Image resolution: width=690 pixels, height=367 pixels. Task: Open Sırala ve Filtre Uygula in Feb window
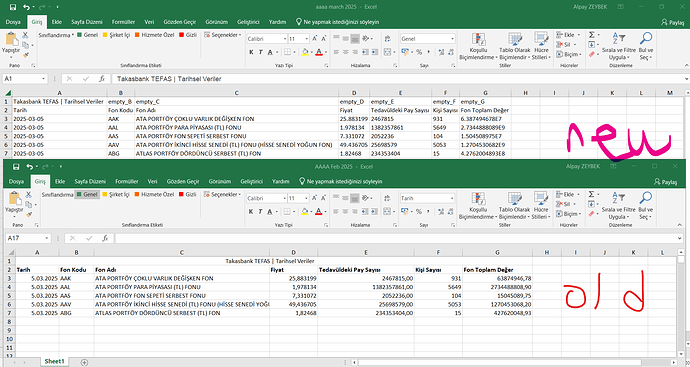618,206
